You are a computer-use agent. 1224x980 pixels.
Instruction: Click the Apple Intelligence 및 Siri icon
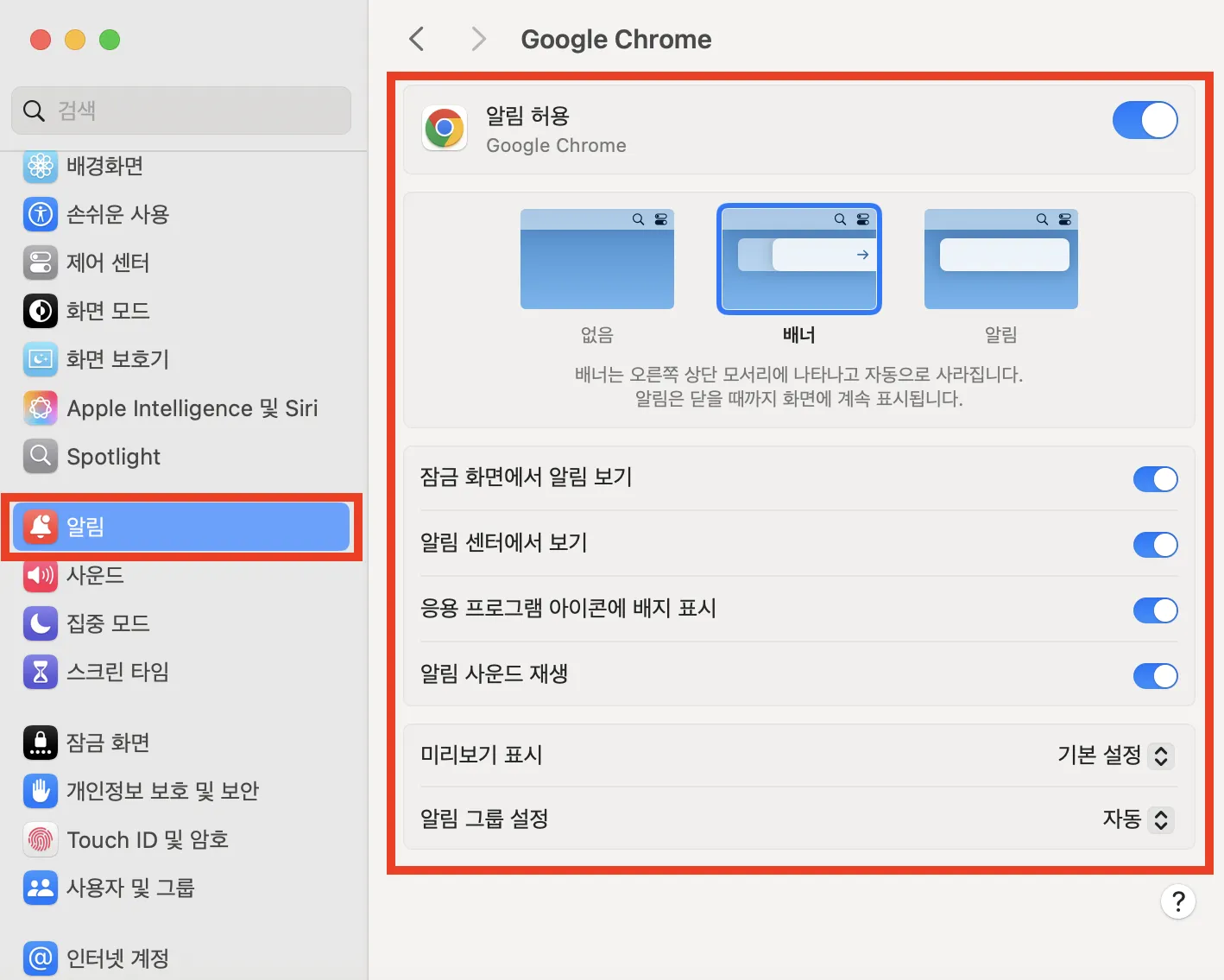[x=41, y=408]
